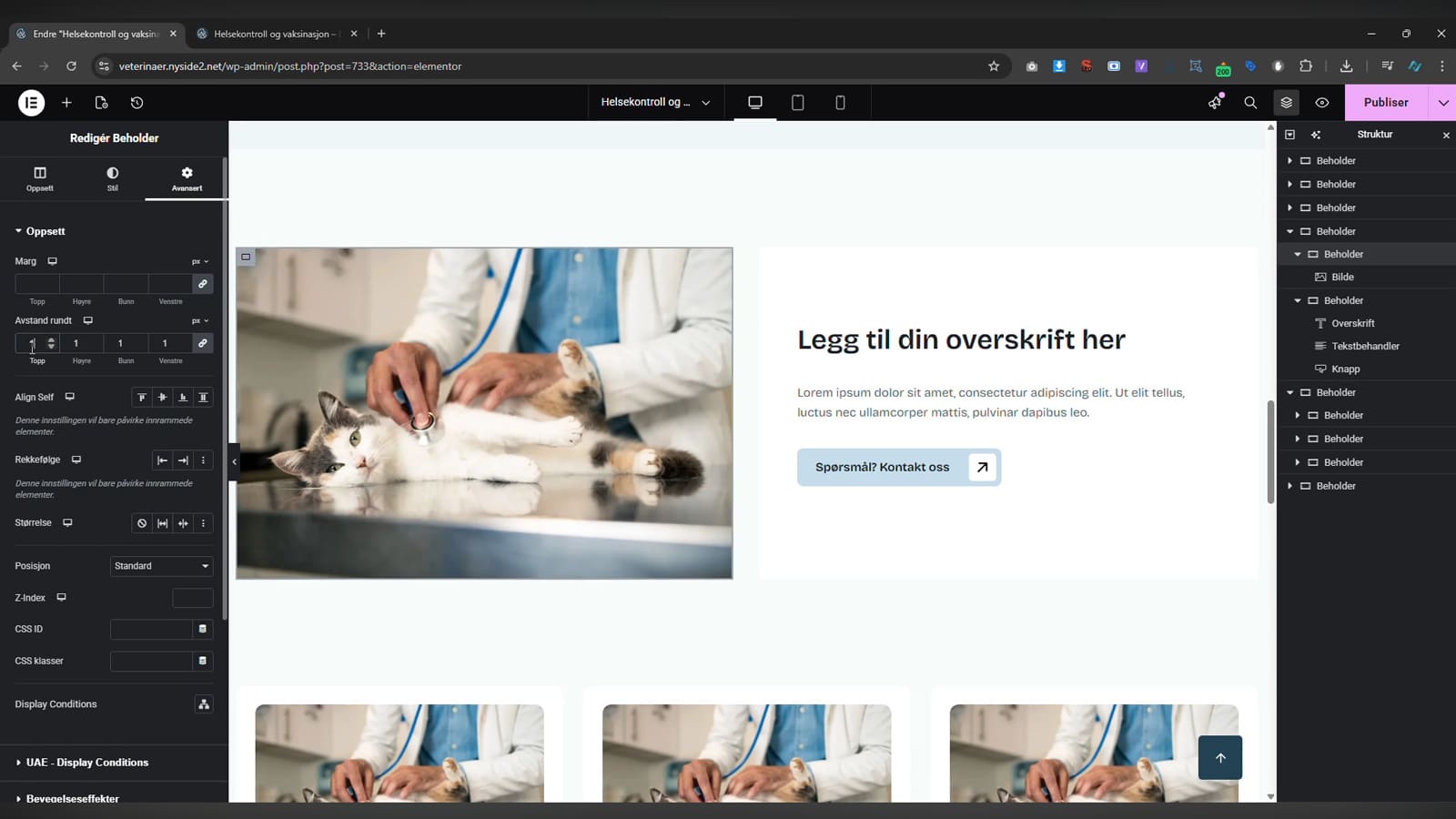Close the Struktur panel
The image size is (1456, 819).
[1446, 135]
